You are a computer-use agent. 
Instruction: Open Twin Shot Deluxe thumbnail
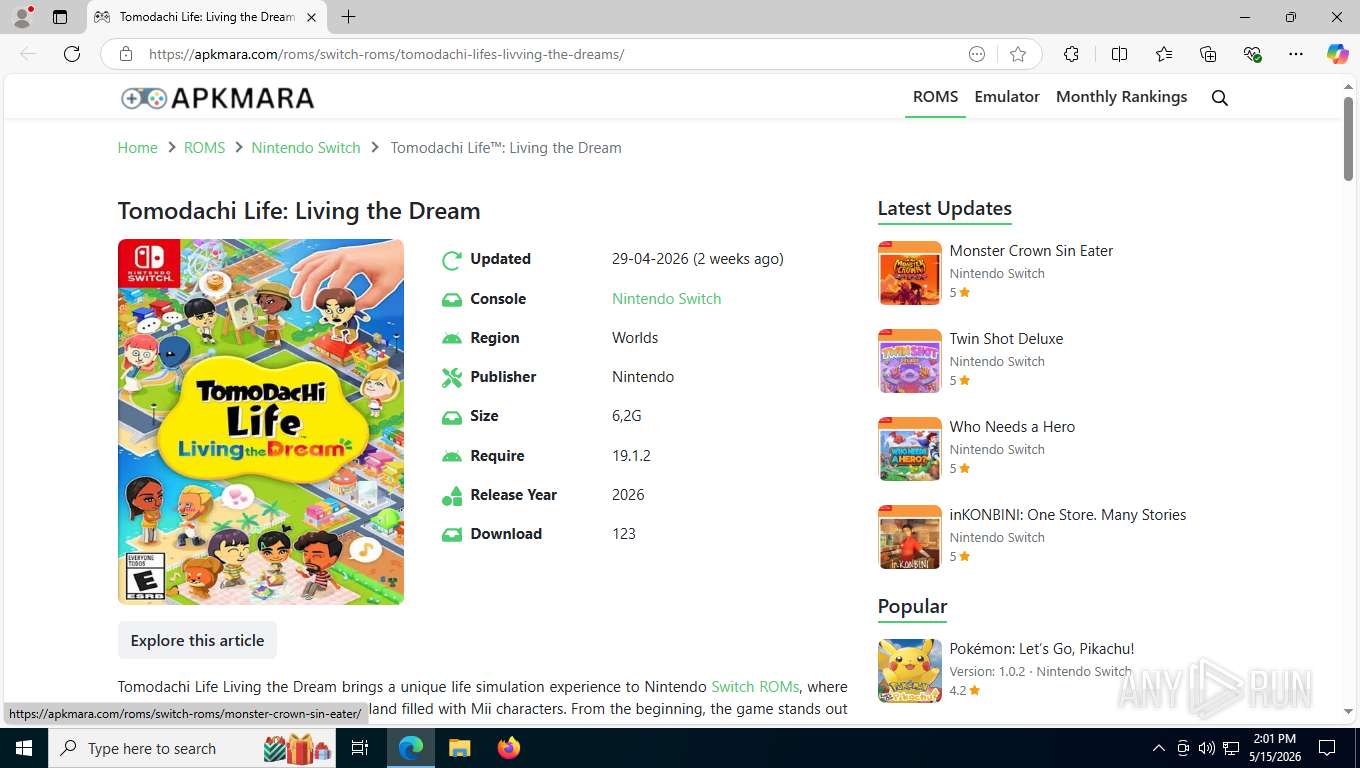pyautogui.click(x=910, y=361)
